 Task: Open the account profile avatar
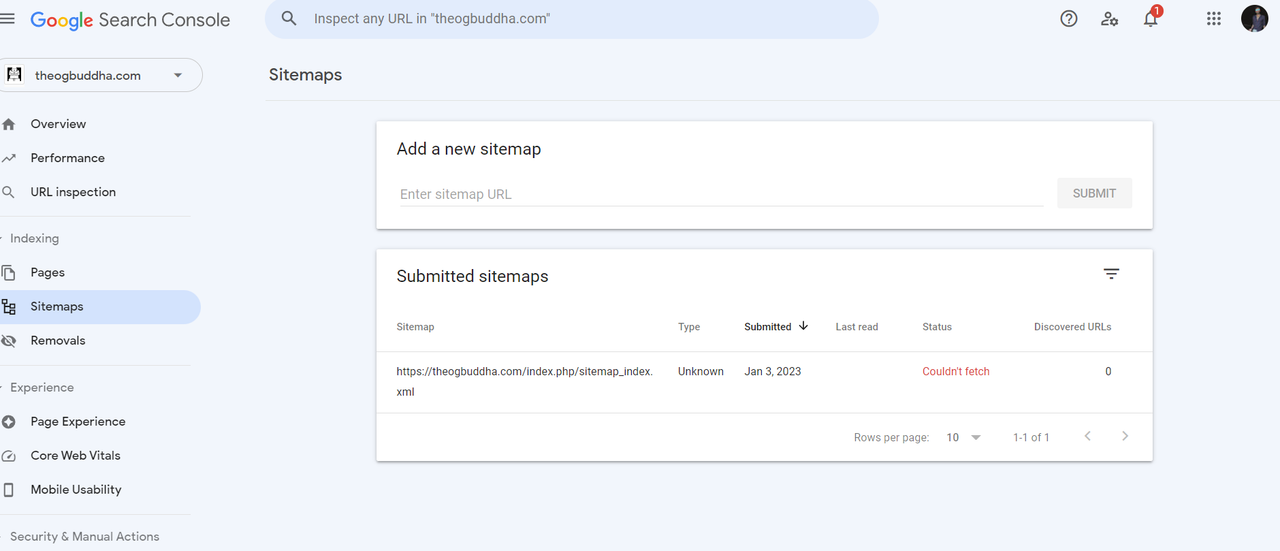[1255, 18]
